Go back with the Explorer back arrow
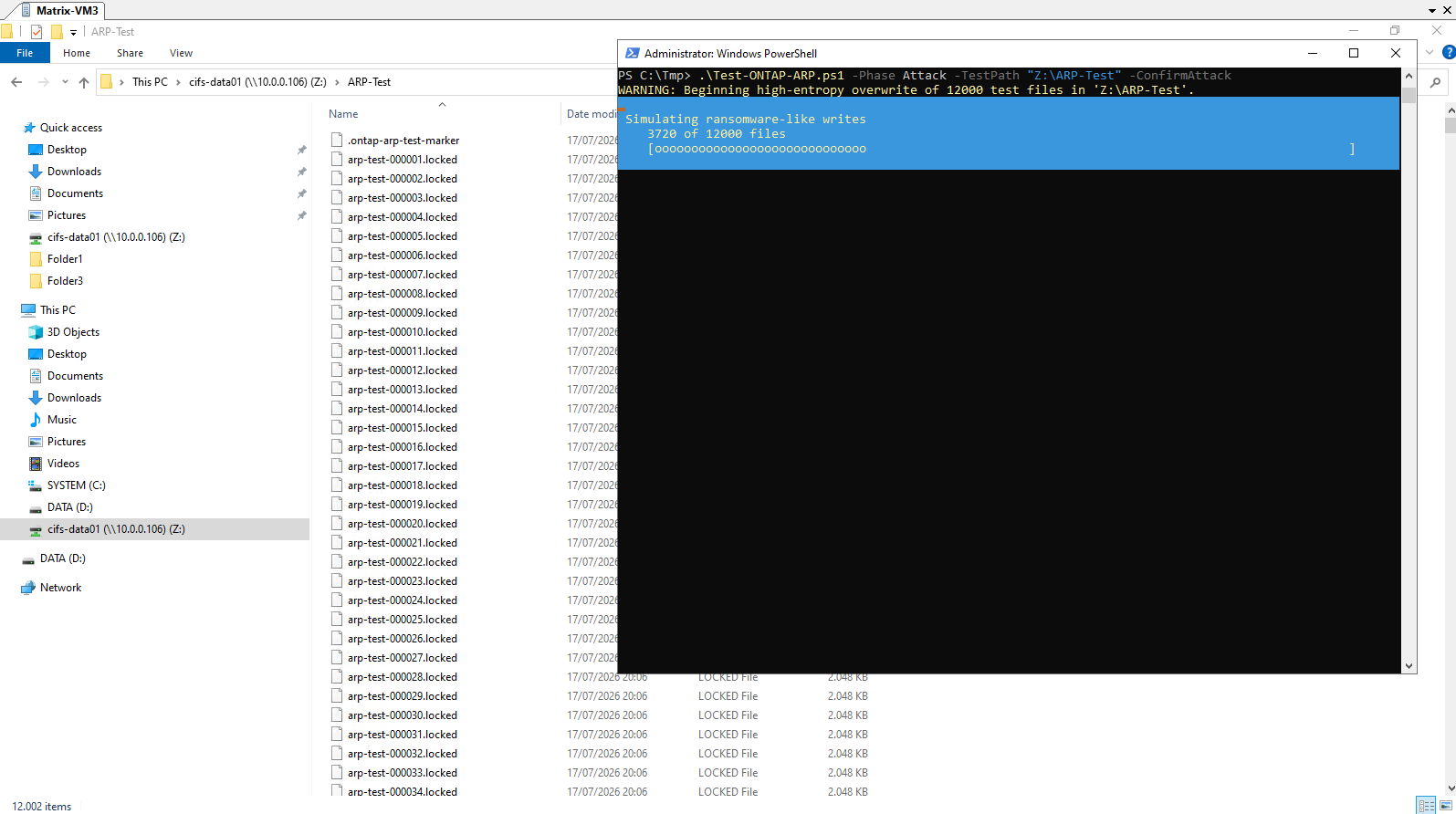The height and width of the screenshot is (814, 1456). point(16,82)
